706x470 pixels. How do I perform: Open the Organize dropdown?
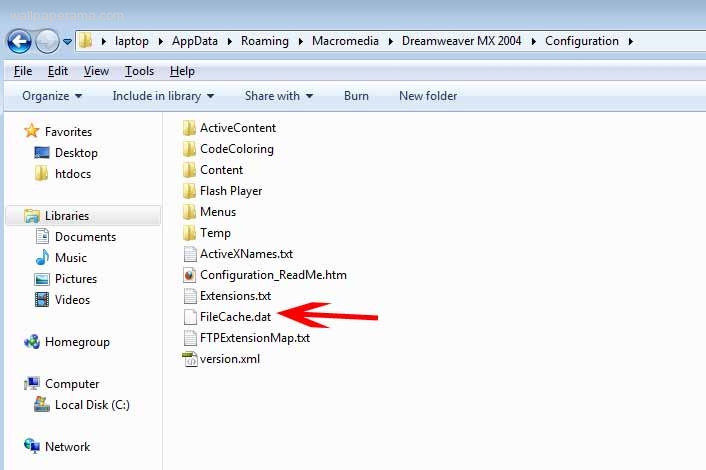coord(52,96)
